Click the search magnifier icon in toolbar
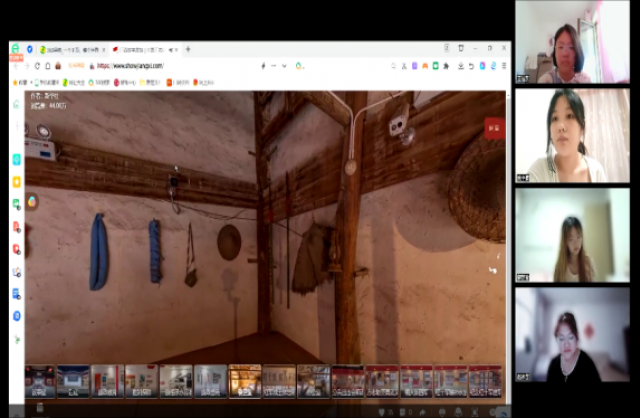Image resolution: width=640 pixels, height=418 pixels. (x=393, y=66)
